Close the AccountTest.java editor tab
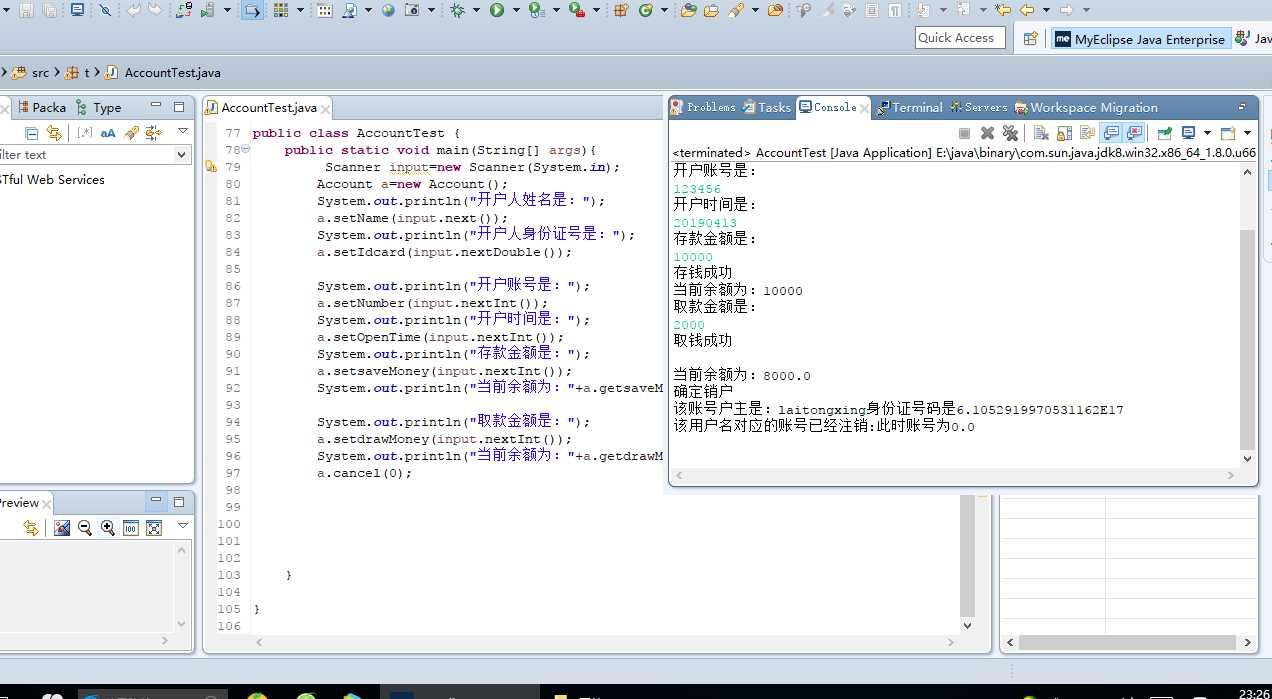 pos(326,108)
